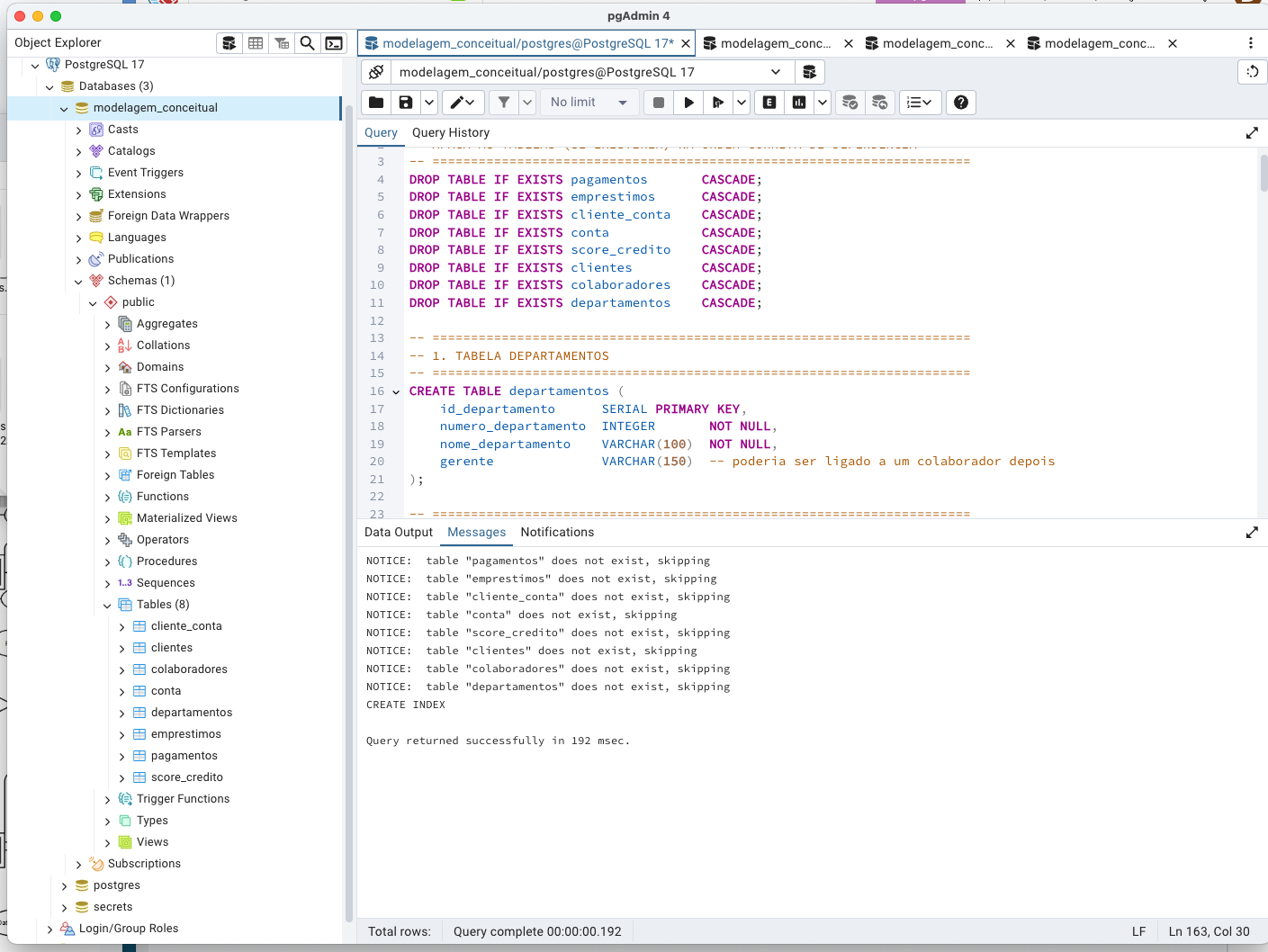Click the Commit transaction icon
Viewport: 1268px width, 952px height.
click(x=850, y=103)
